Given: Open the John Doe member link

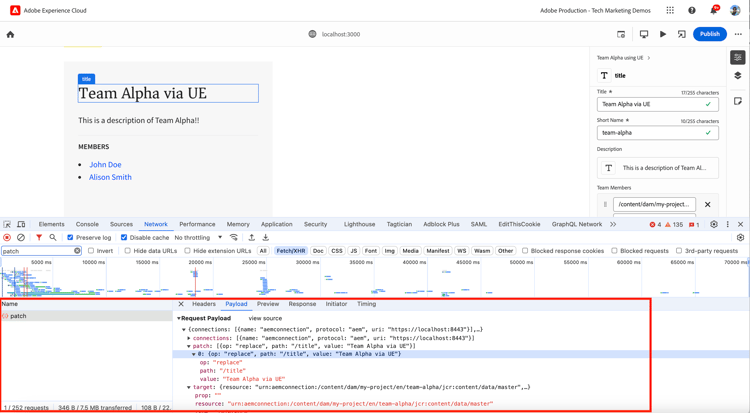Looking at the screenshot, I should pos(105,165).
